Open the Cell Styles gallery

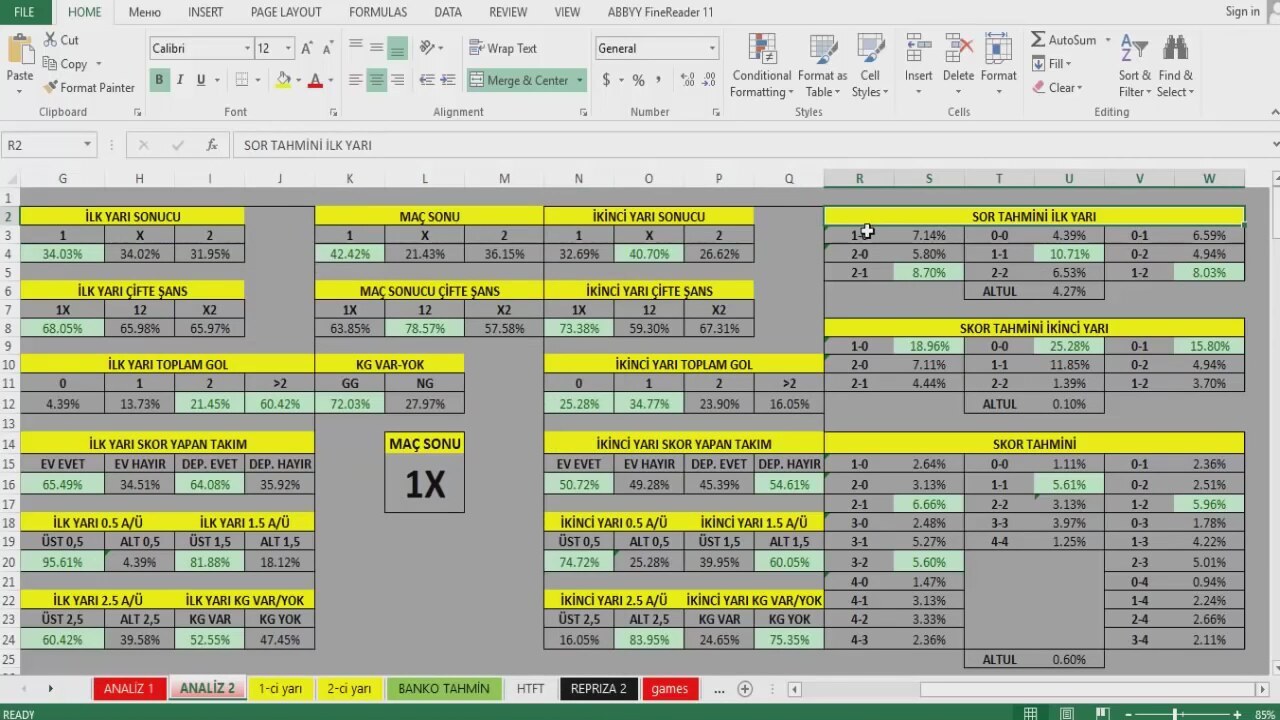pos(870,67)
